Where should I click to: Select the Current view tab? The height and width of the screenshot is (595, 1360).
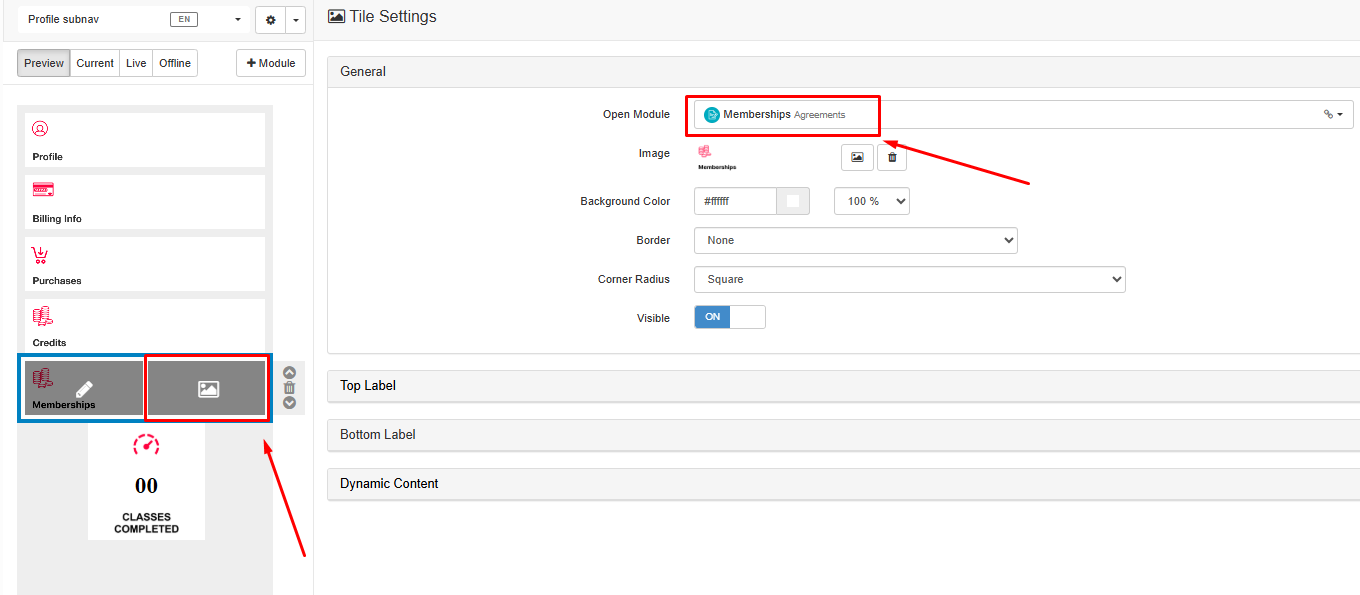tap(95, 63)
